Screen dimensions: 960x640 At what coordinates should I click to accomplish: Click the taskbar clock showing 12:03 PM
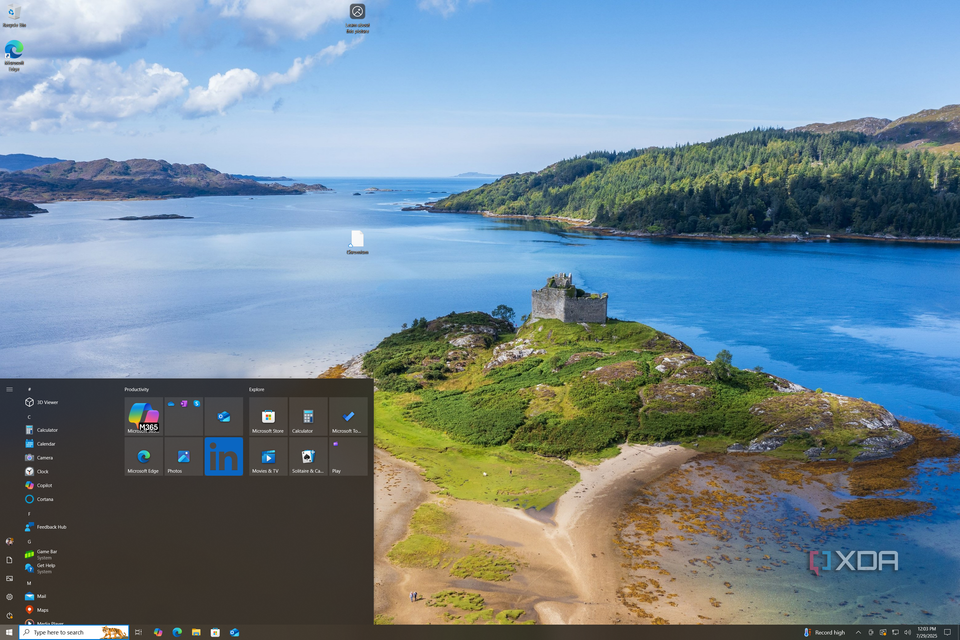tap(927, 633)
